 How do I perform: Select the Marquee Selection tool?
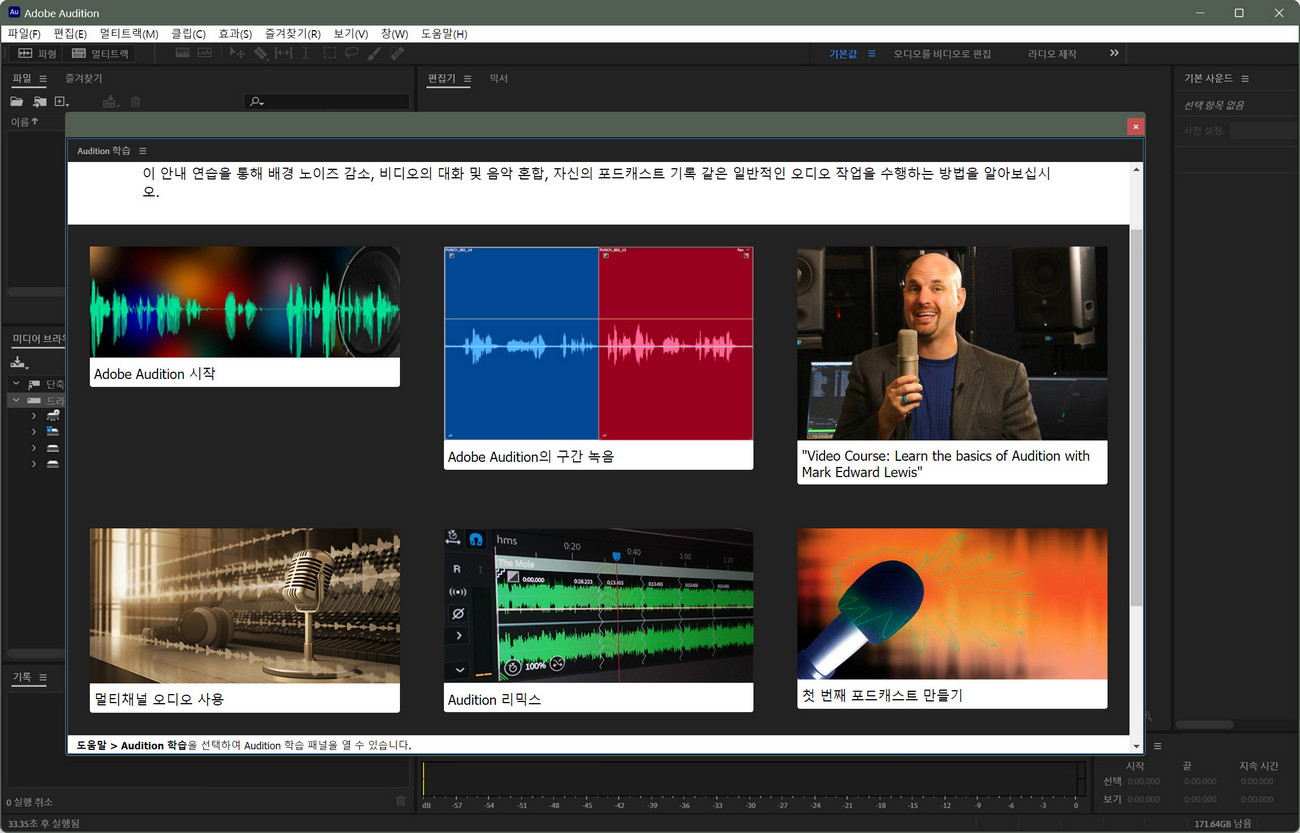329,53
